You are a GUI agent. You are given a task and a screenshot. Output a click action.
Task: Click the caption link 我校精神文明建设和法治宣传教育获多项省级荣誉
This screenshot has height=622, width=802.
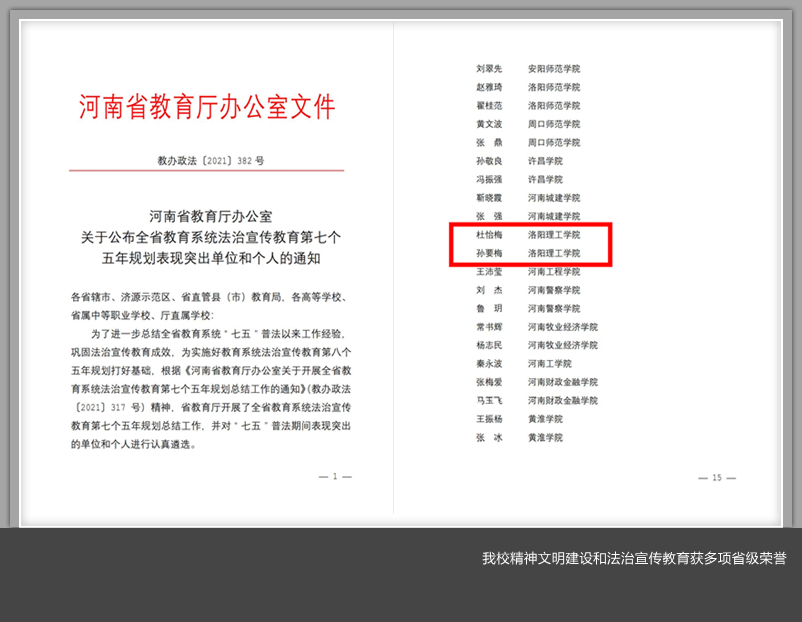[633, 558]
